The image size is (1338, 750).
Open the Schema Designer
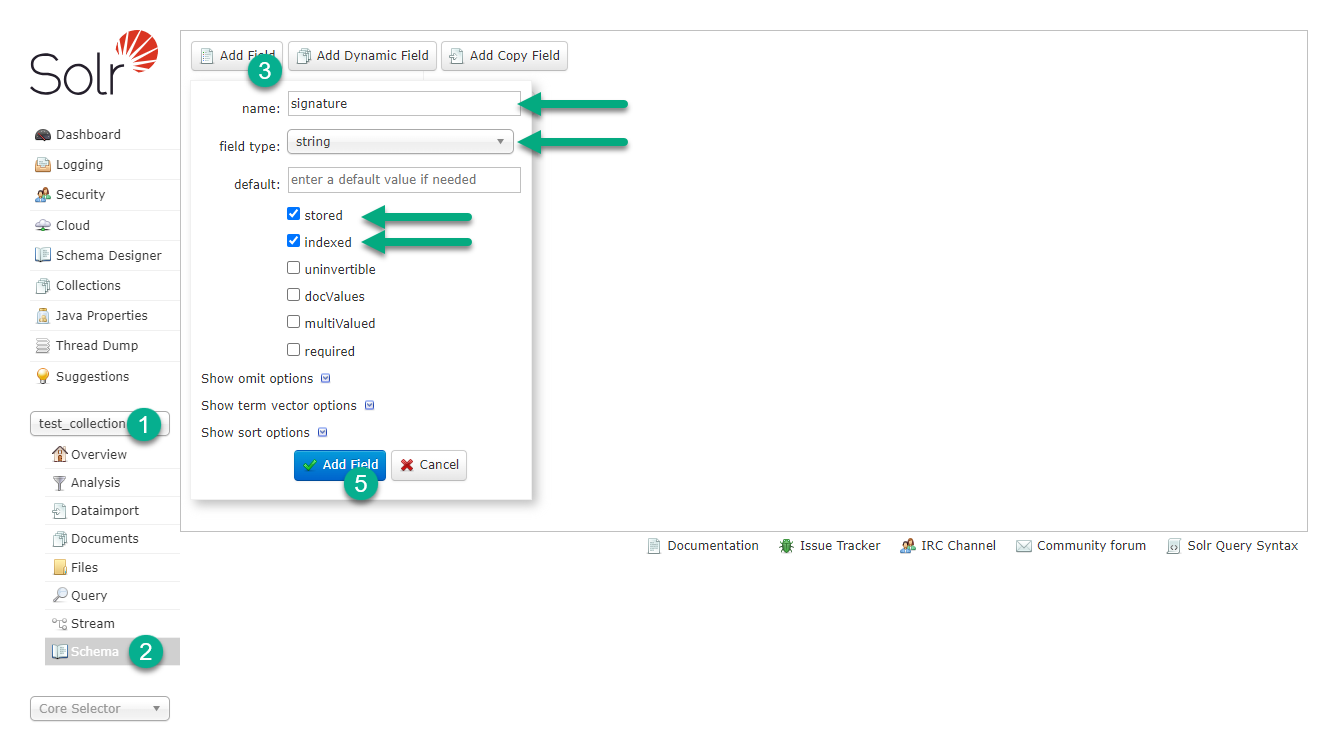(x=108, y=255)
